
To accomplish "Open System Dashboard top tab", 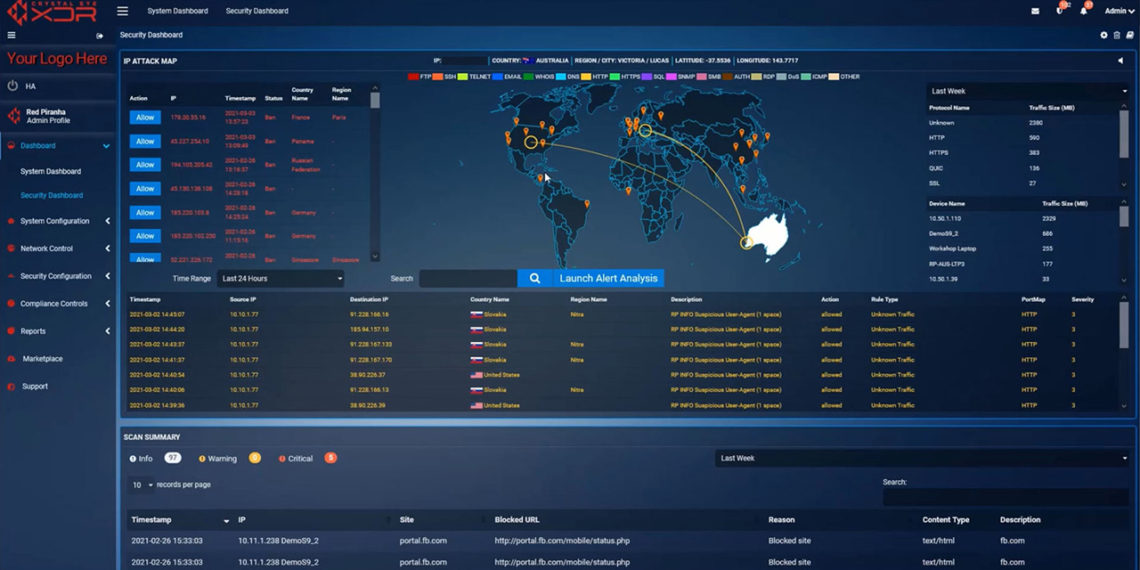I will 177,11.
